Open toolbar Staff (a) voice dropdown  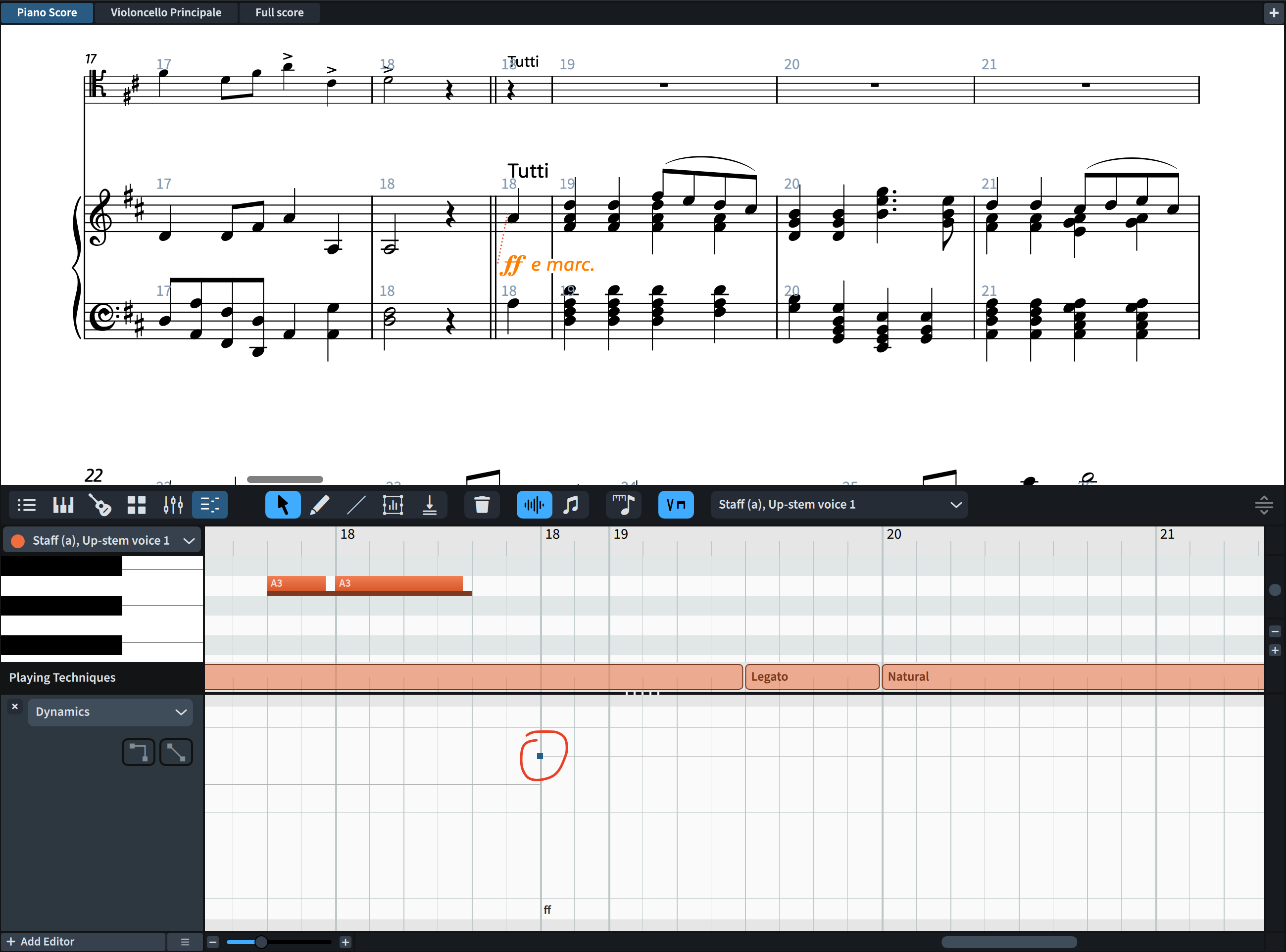coord(839,505)
